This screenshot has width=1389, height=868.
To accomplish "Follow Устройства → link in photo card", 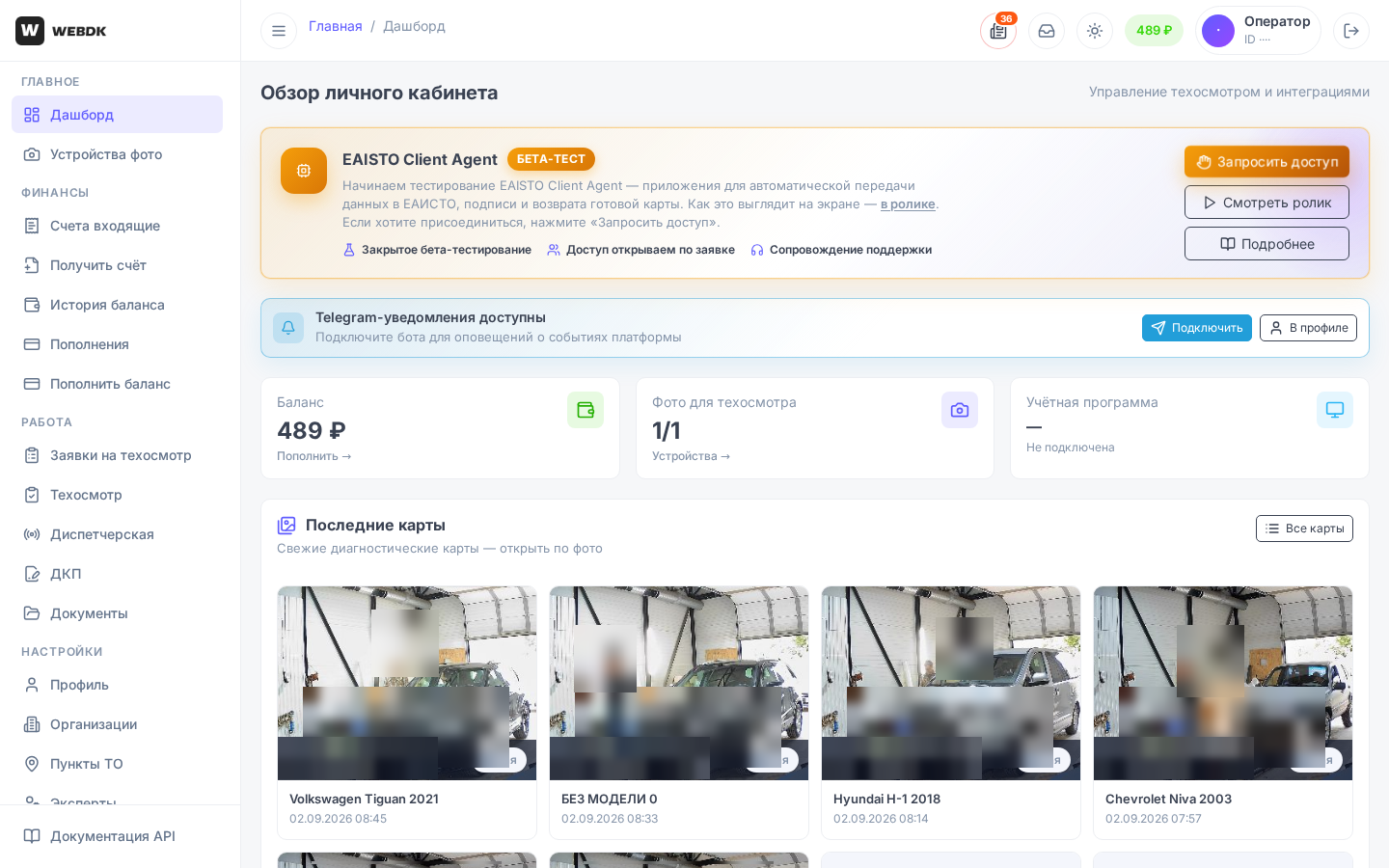I will [x=692, y=456].
